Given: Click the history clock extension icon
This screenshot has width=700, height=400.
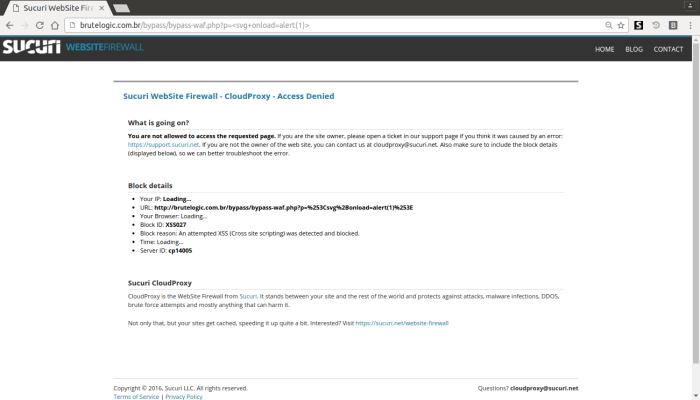Looking at the screenshot, I should click(656, 25).
